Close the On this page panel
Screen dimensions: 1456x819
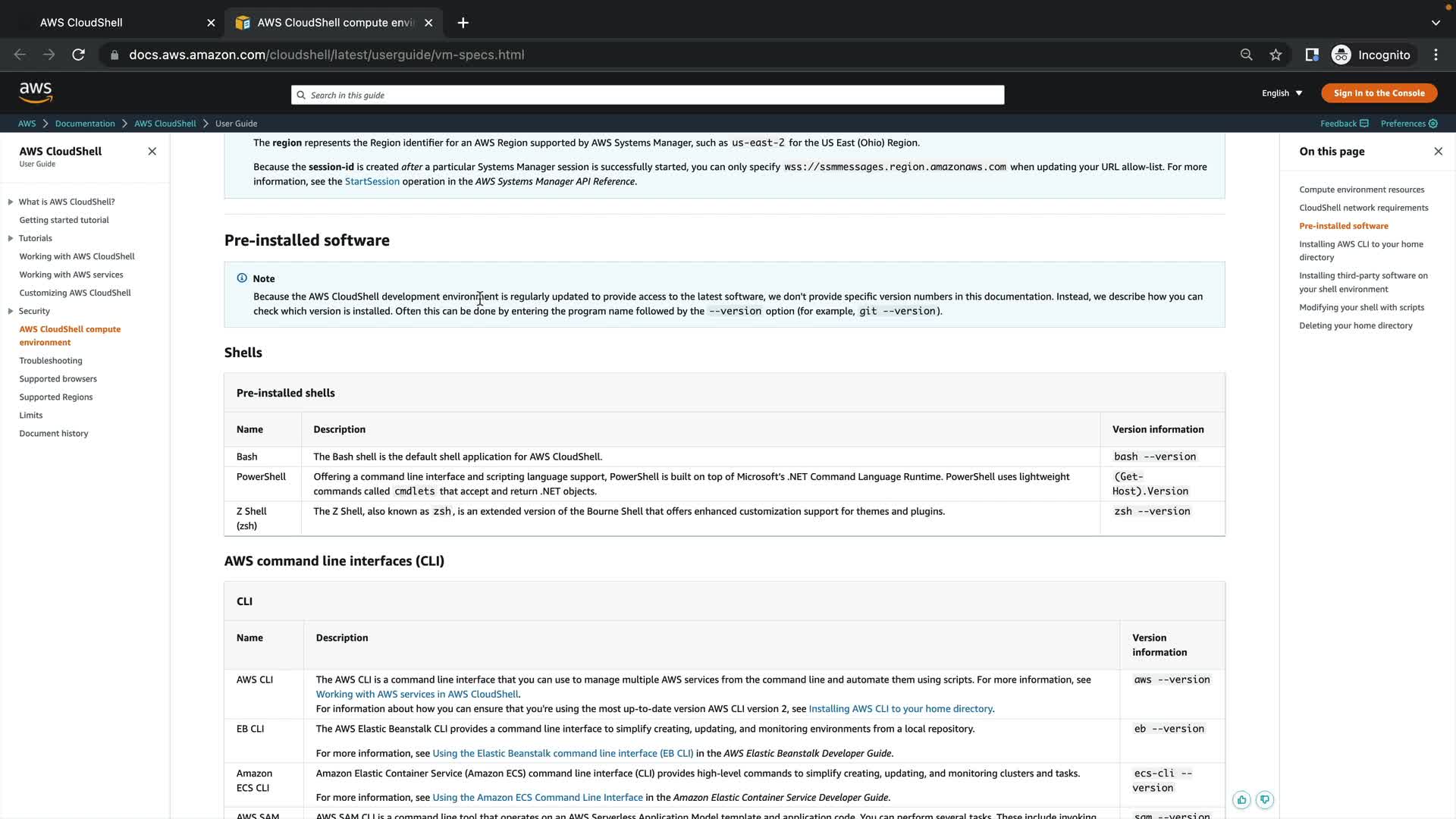1438,152
